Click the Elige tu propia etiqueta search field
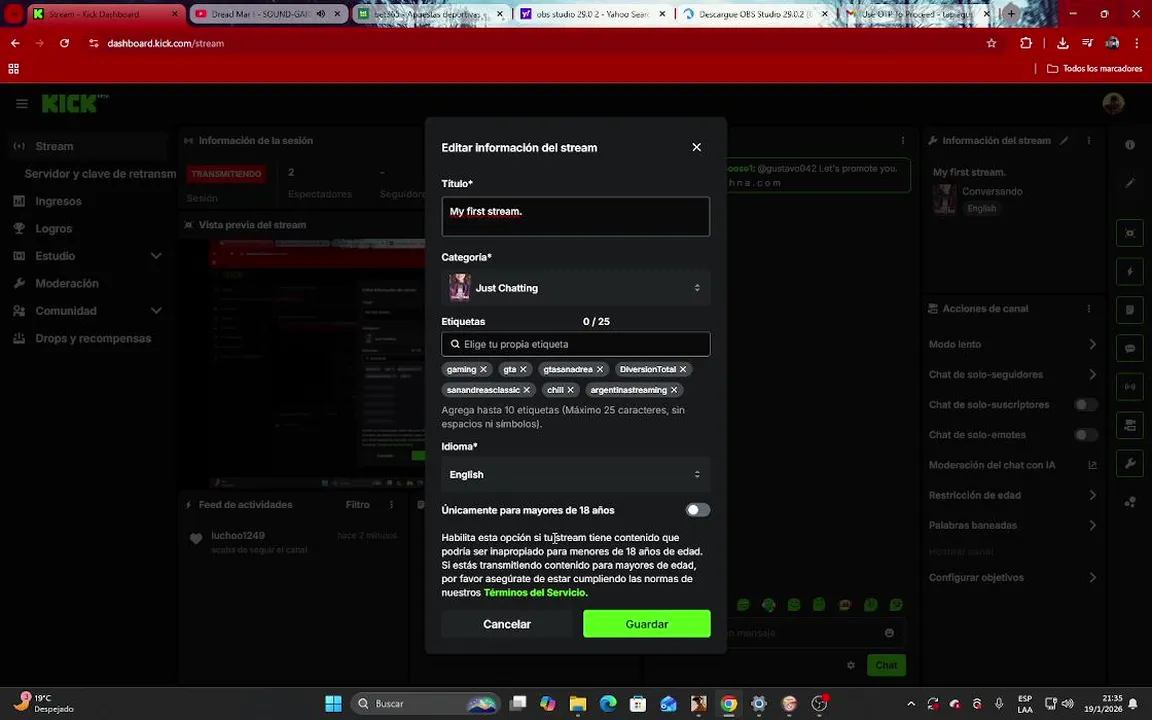This screenshot has height=720, width=1152. point(575,344)
